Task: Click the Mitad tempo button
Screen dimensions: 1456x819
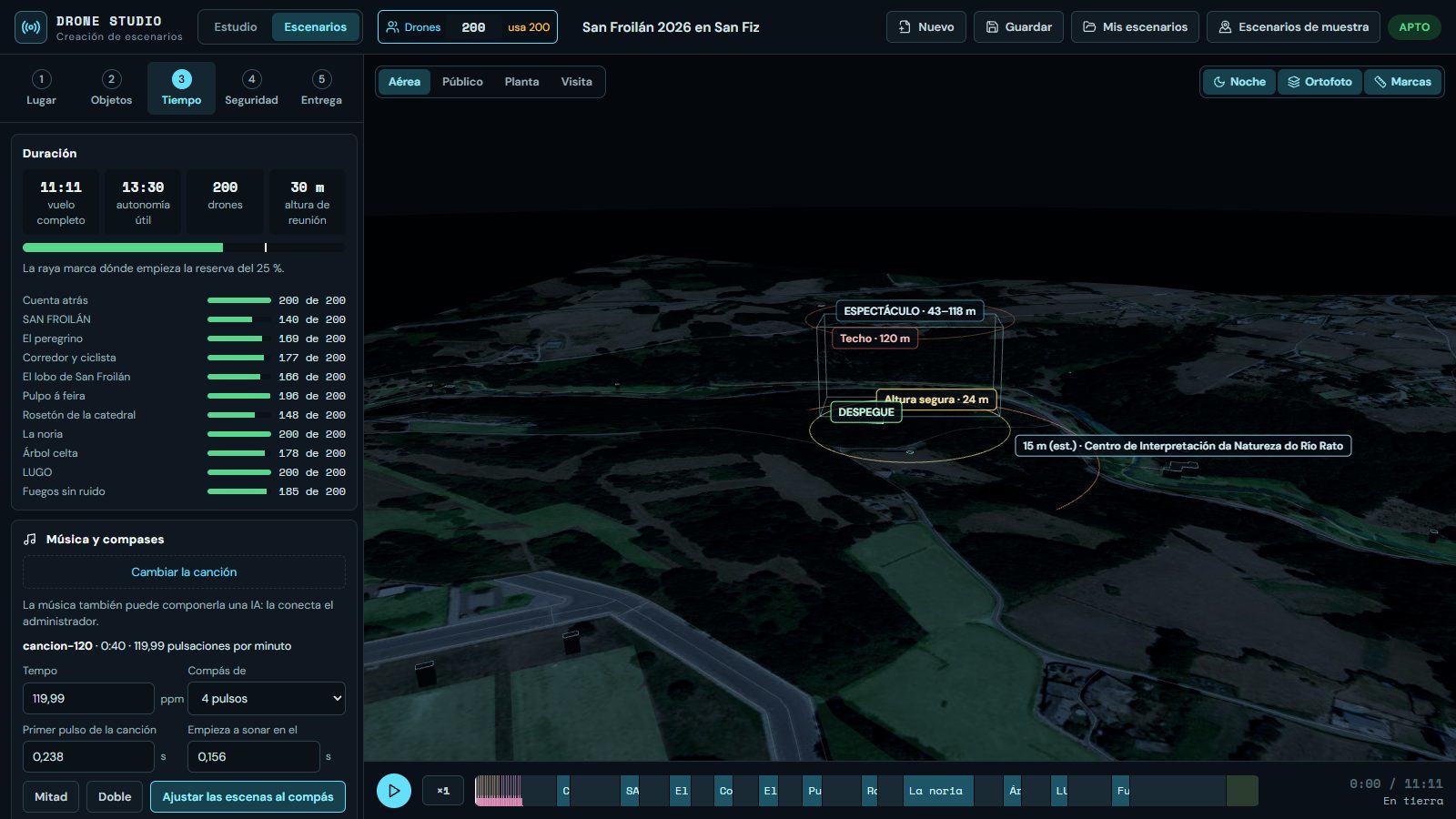Action: [51, 796]
